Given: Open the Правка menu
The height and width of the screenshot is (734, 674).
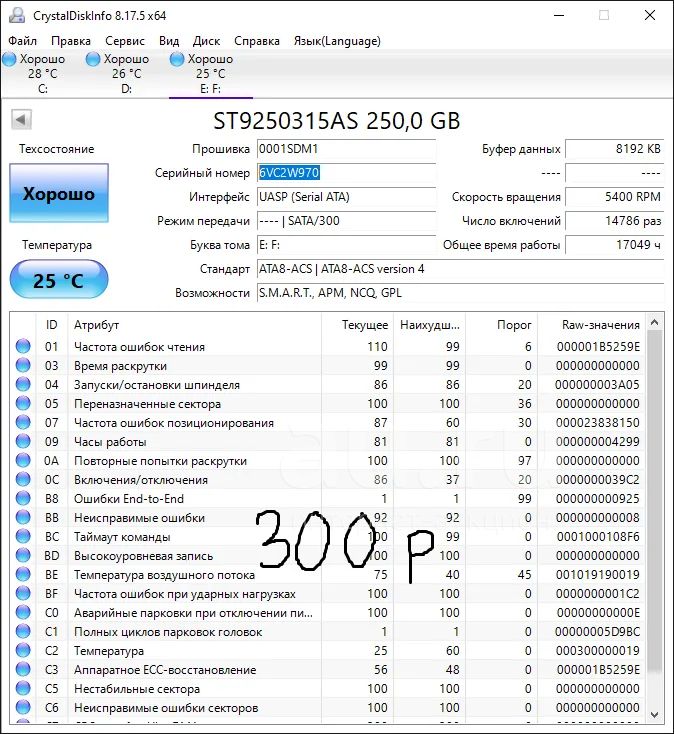Looking at the screenshot, I should [x=71, y=41].
